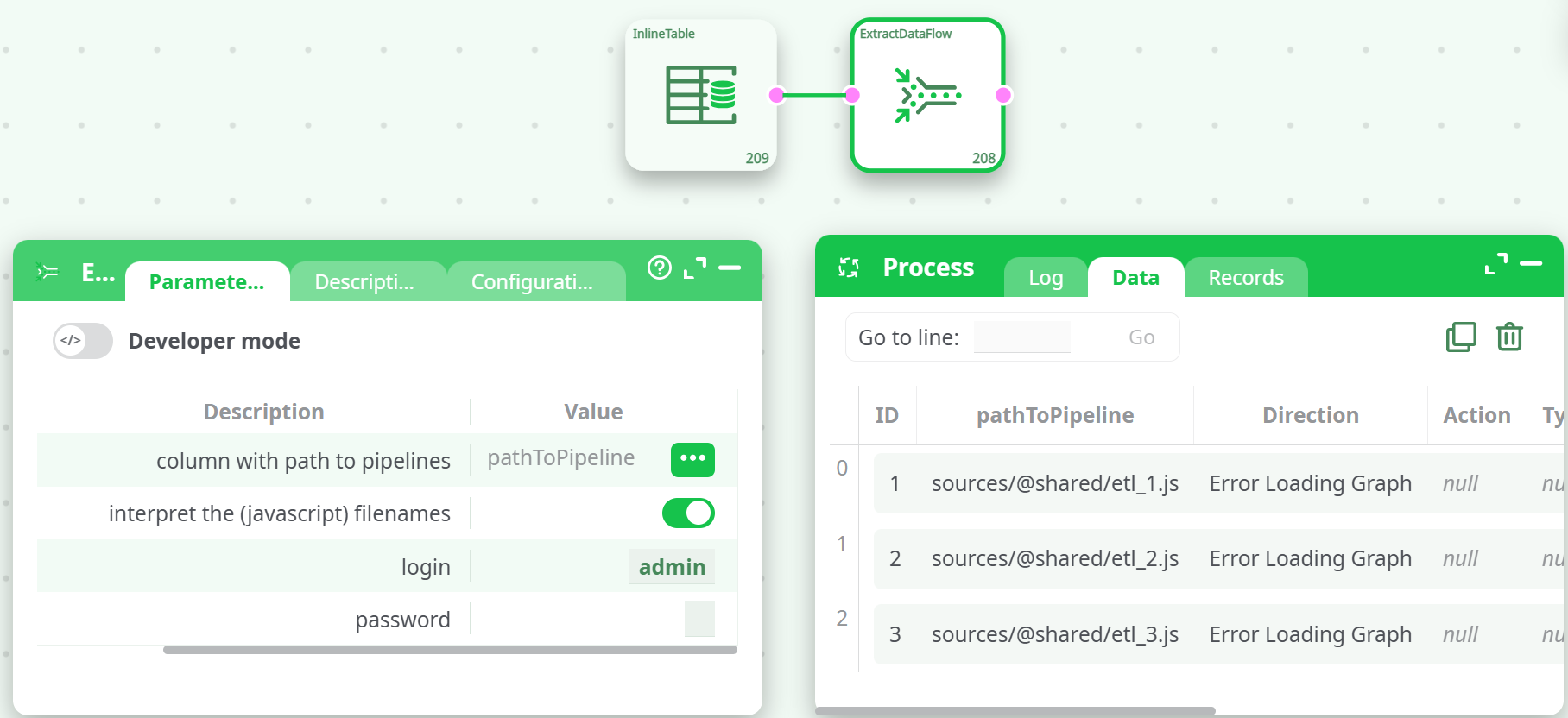Enable Developer mode toggle

point(83,341)
